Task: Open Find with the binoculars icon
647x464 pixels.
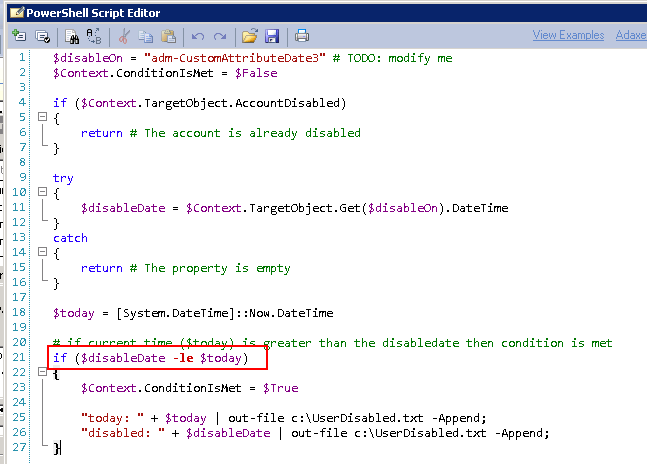Action: 72,36
